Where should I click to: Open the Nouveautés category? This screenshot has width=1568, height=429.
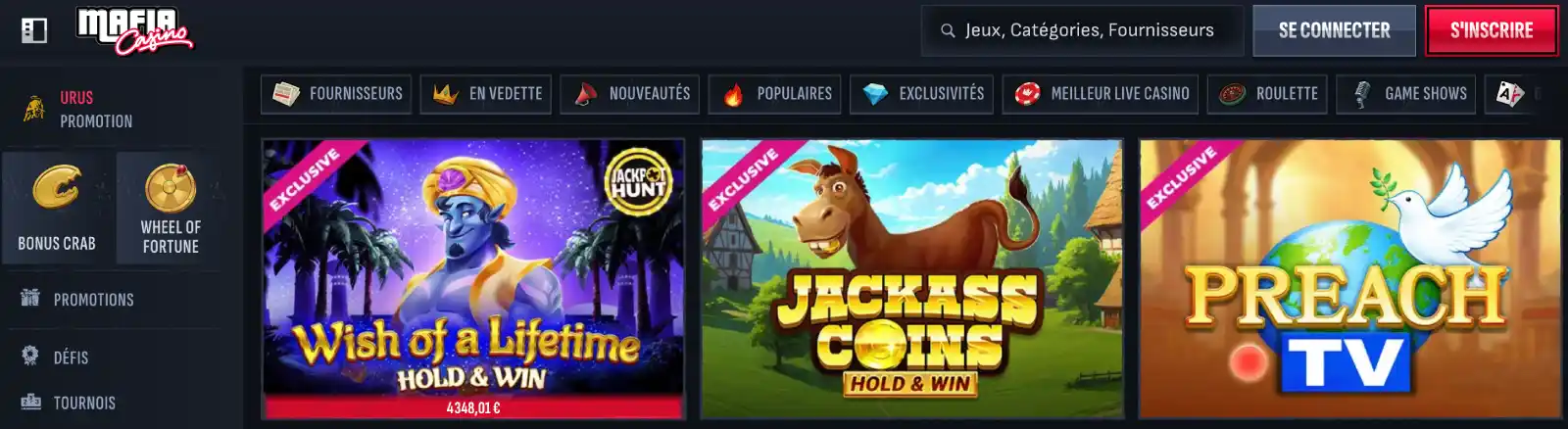click(x=630, y=94)
